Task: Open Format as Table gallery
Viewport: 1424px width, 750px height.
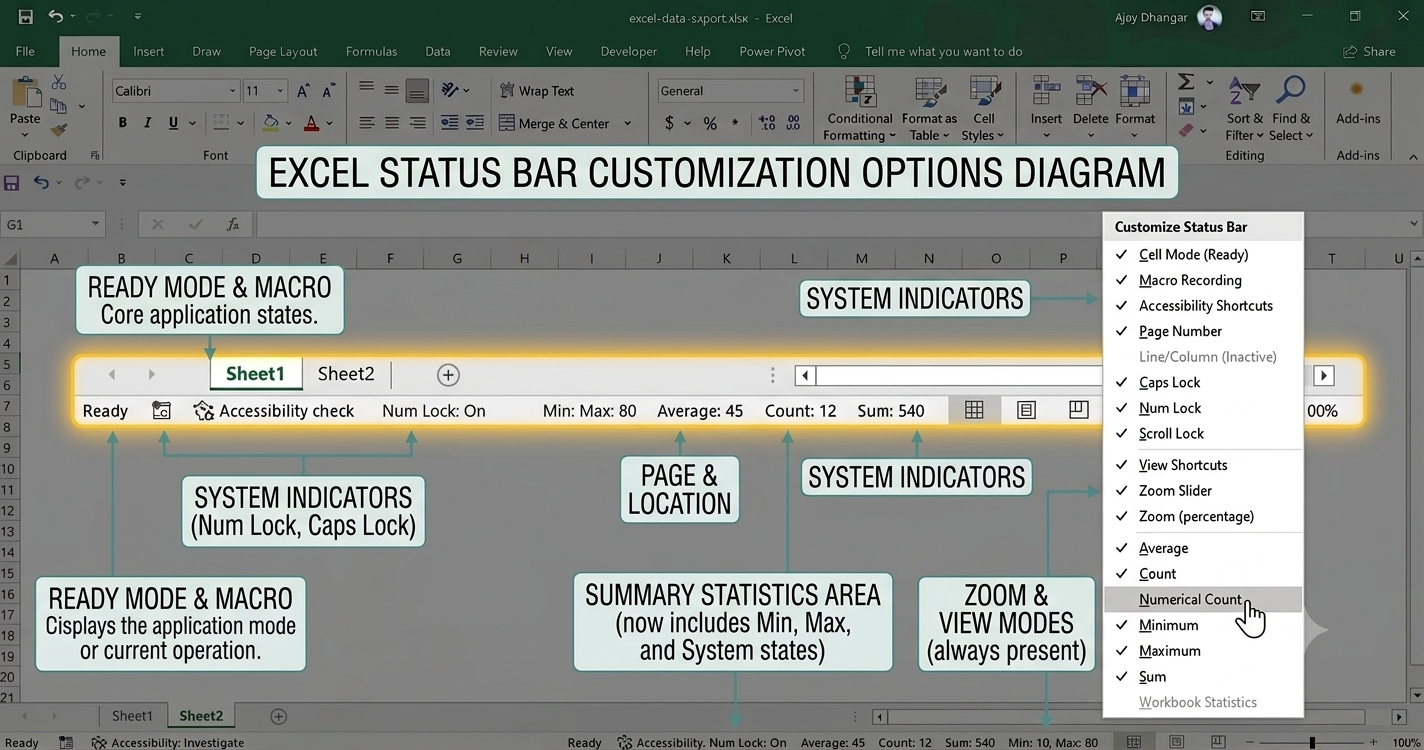Action: pyautogui.click(x=929, y=108)
